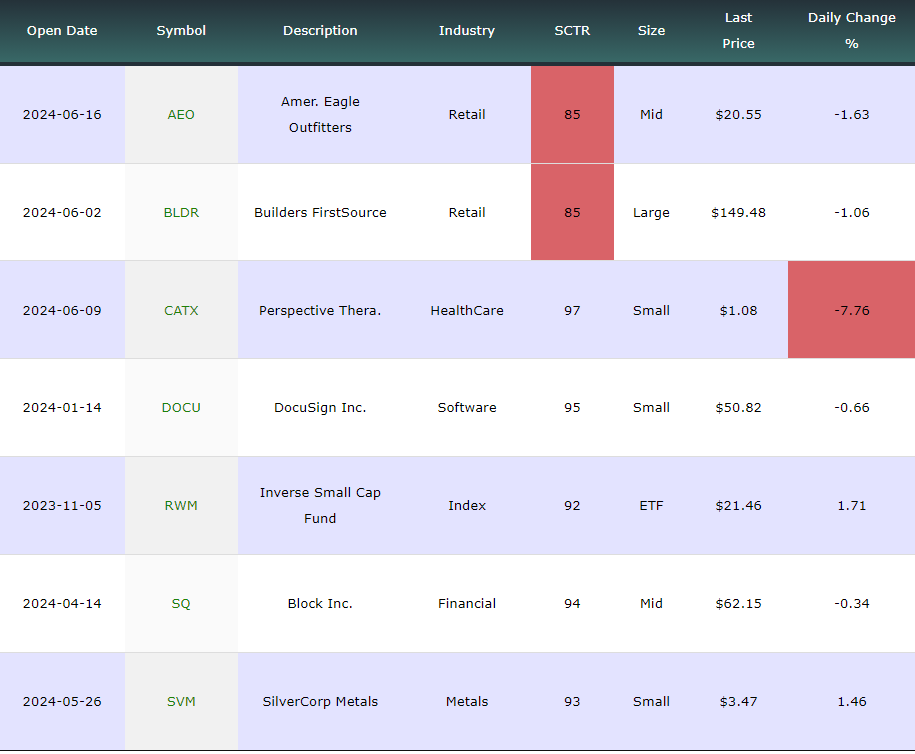
Task: Click the SCTR value 93
Action: coord(572,701)
